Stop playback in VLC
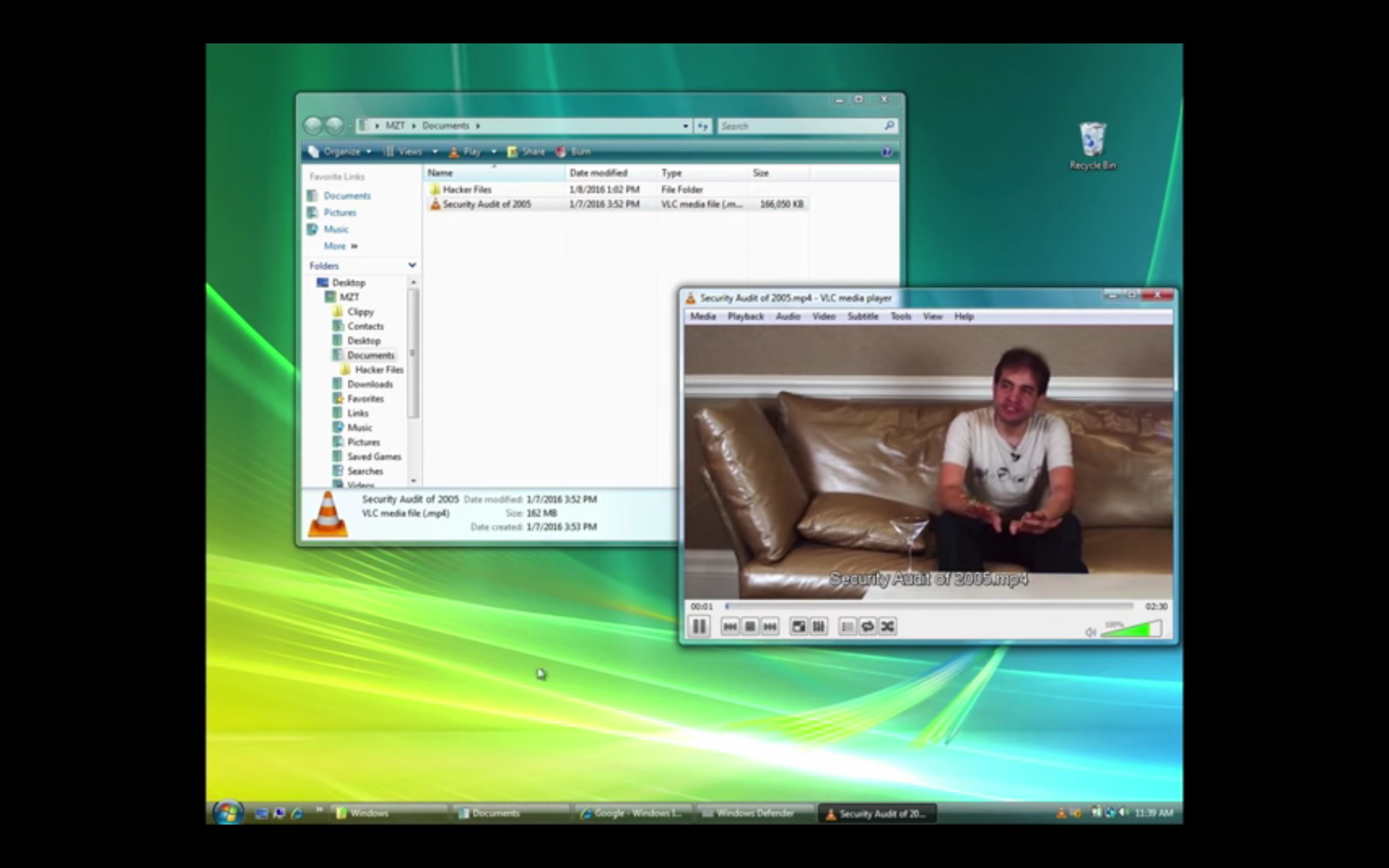This screenshot has height=868, width=1389. (x=749, y=626)
